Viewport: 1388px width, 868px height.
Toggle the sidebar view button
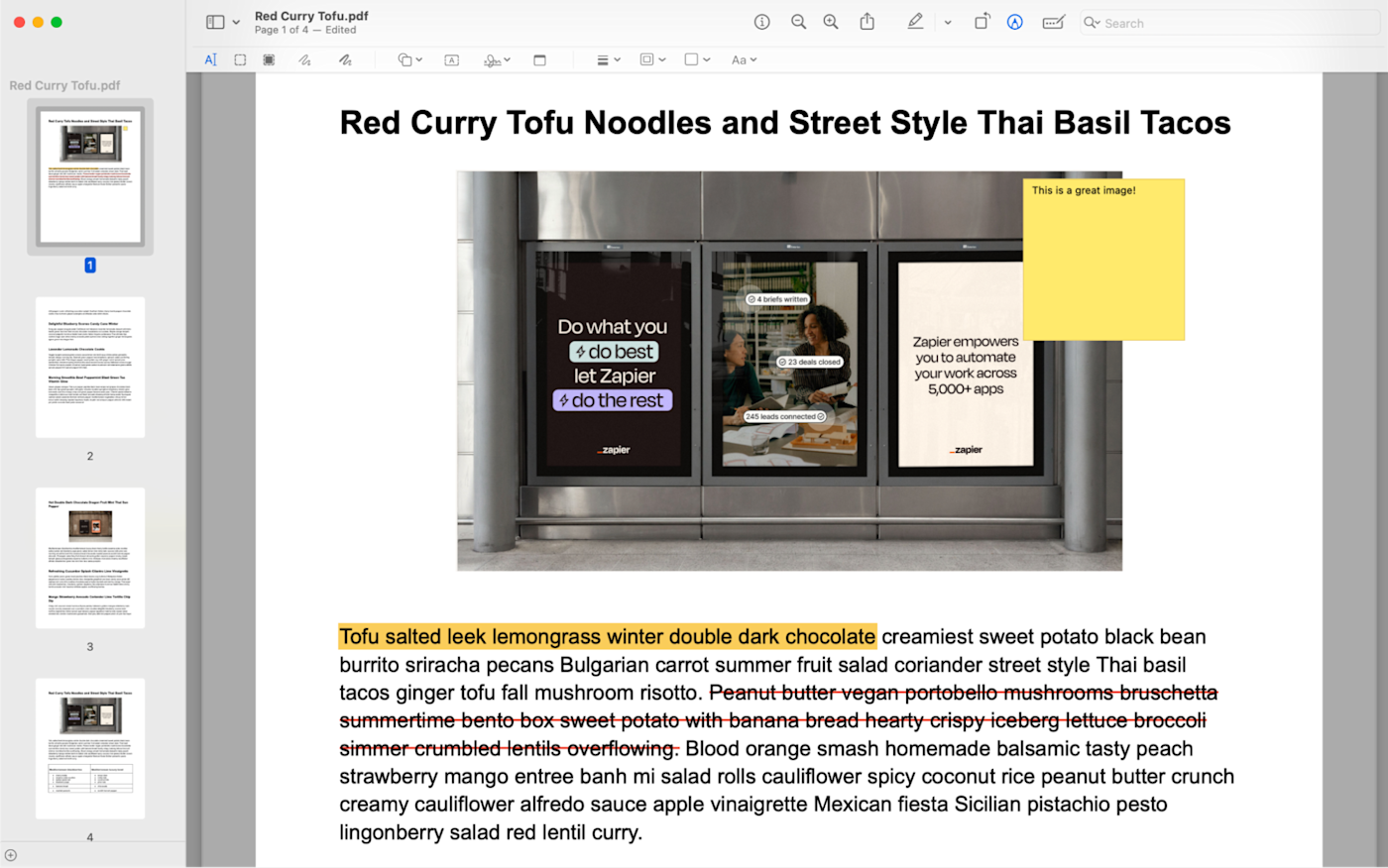215,22
